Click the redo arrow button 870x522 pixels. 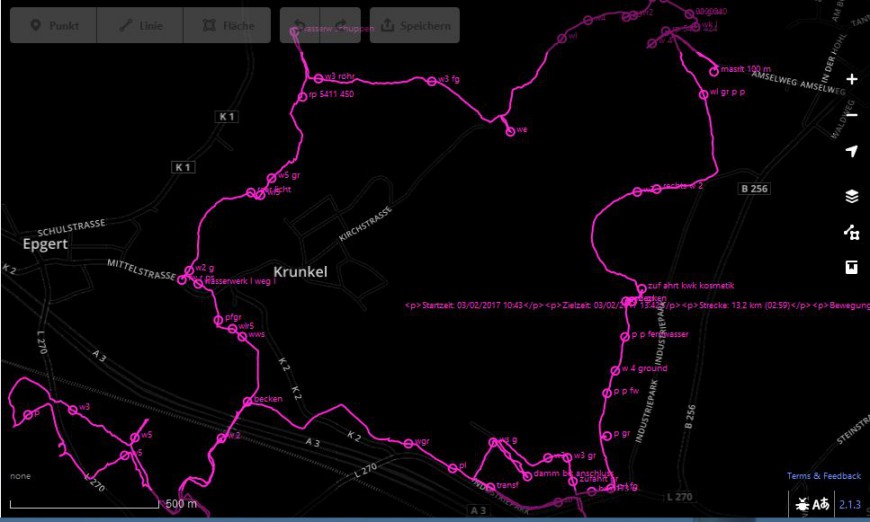point(340,25)
